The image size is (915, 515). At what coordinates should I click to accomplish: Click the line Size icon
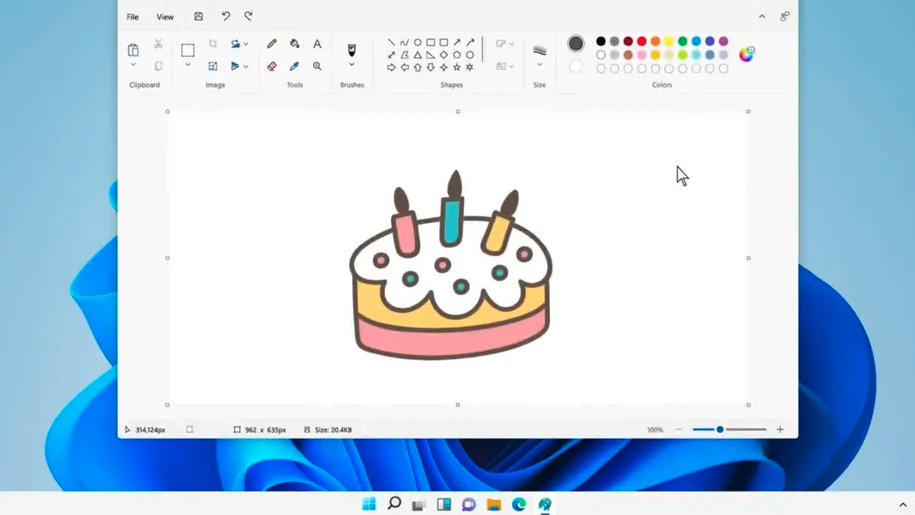540,50
